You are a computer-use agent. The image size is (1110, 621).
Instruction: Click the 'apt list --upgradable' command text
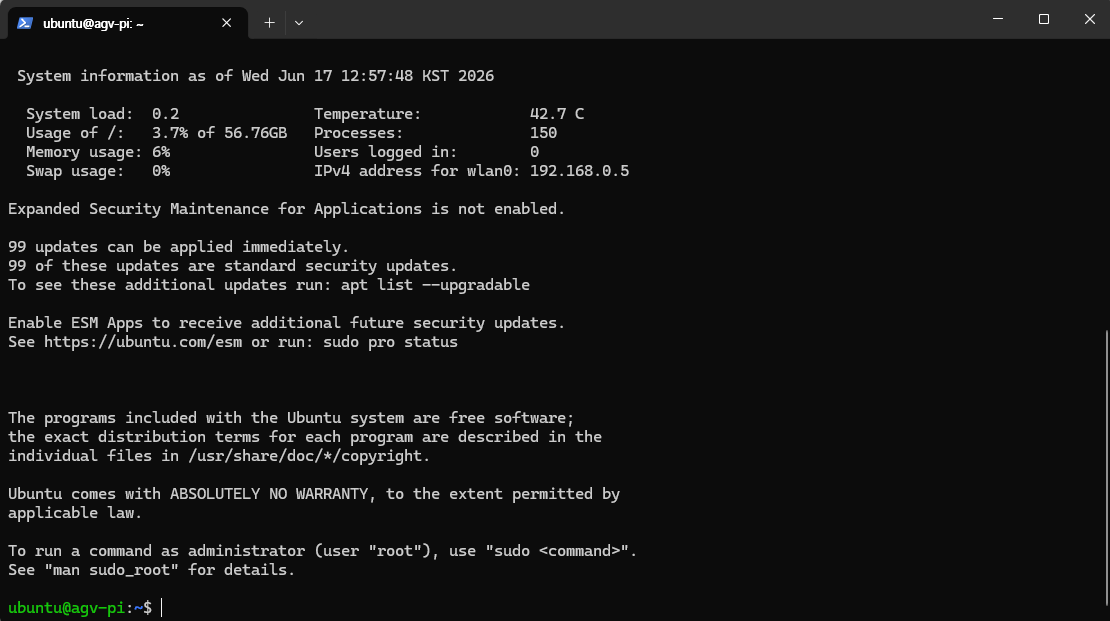click(x=435, y=285)
